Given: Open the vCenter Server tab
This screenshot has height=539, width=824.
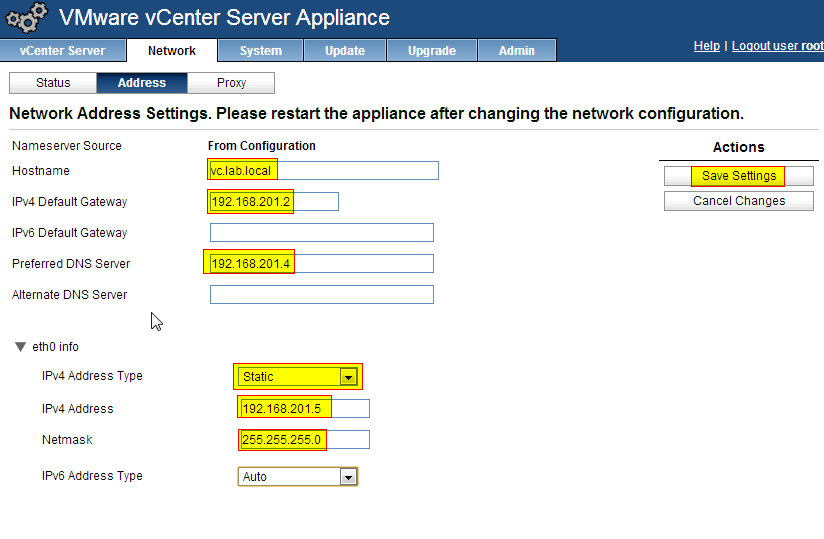Looking at the screenshot, I should pyautogui.click(x=62, y=51).
